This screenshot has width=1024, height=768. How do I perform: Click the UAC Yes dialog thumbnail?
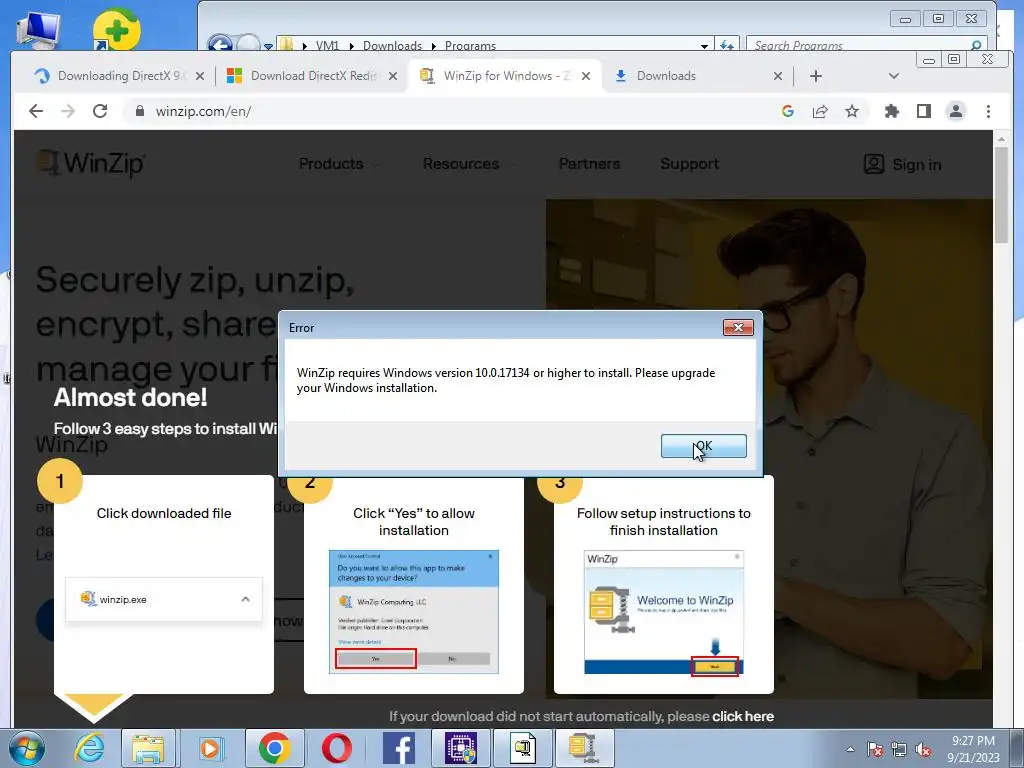413,612
